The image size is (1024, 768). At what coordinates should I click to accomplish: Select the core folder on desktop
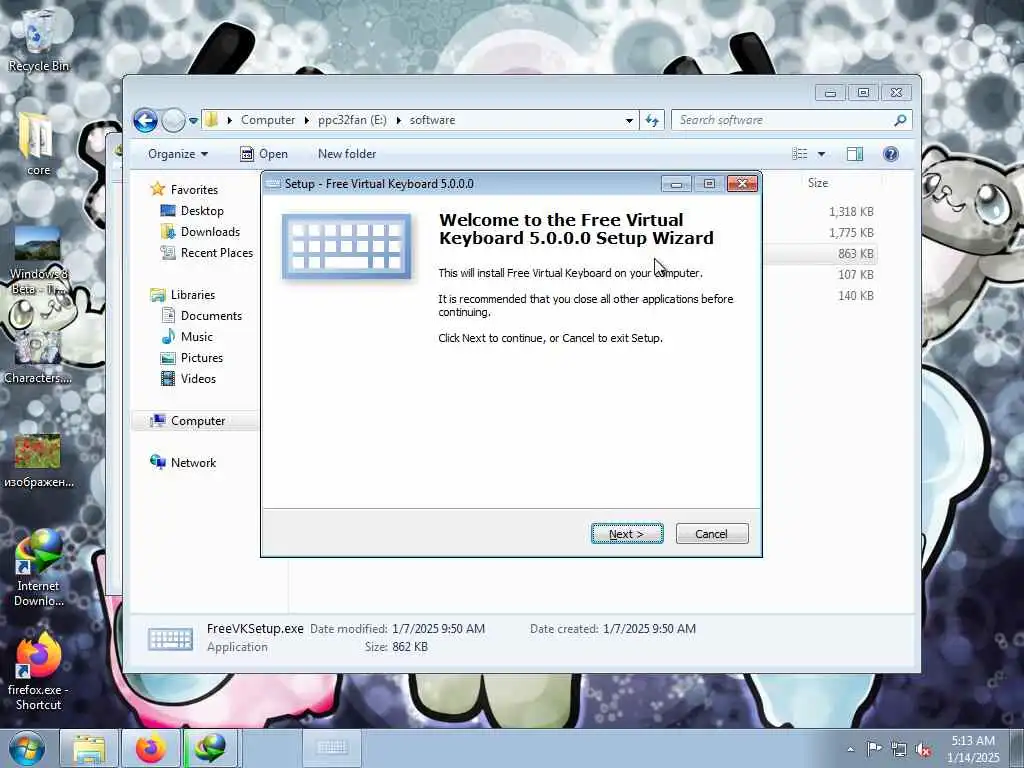38,144
